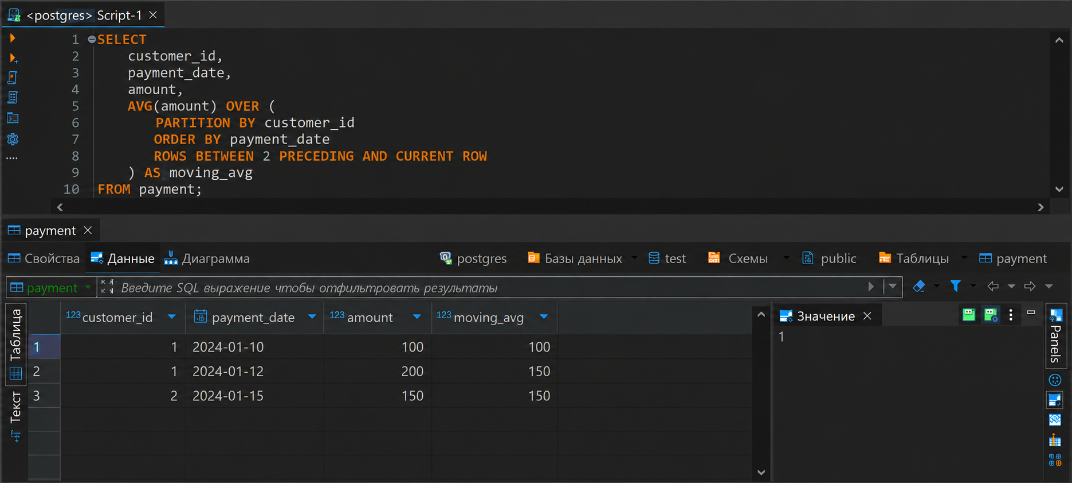Viewport: 1072px width, 483px height.
Task: Open dropdown arrow next to Таблицы
Action: (964, 259)
